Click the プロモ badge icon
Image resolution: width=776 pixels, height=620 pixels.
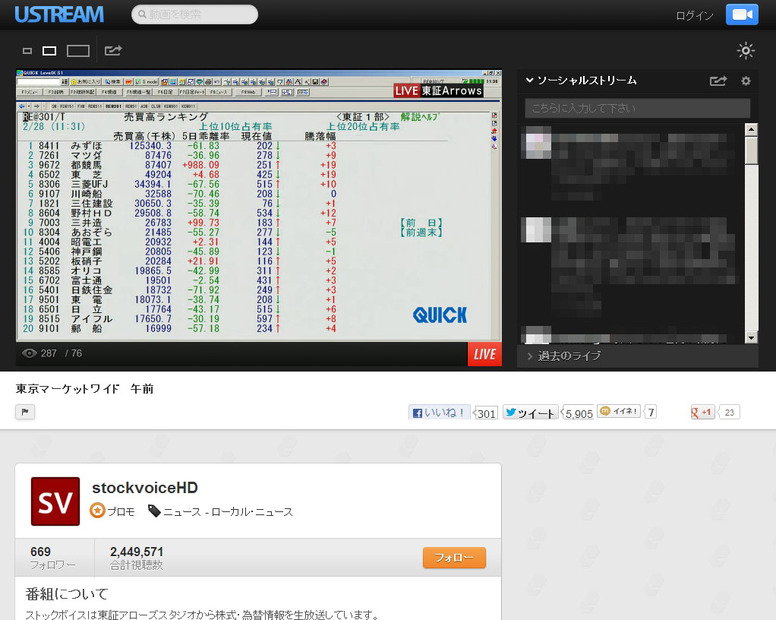point(97,511)
